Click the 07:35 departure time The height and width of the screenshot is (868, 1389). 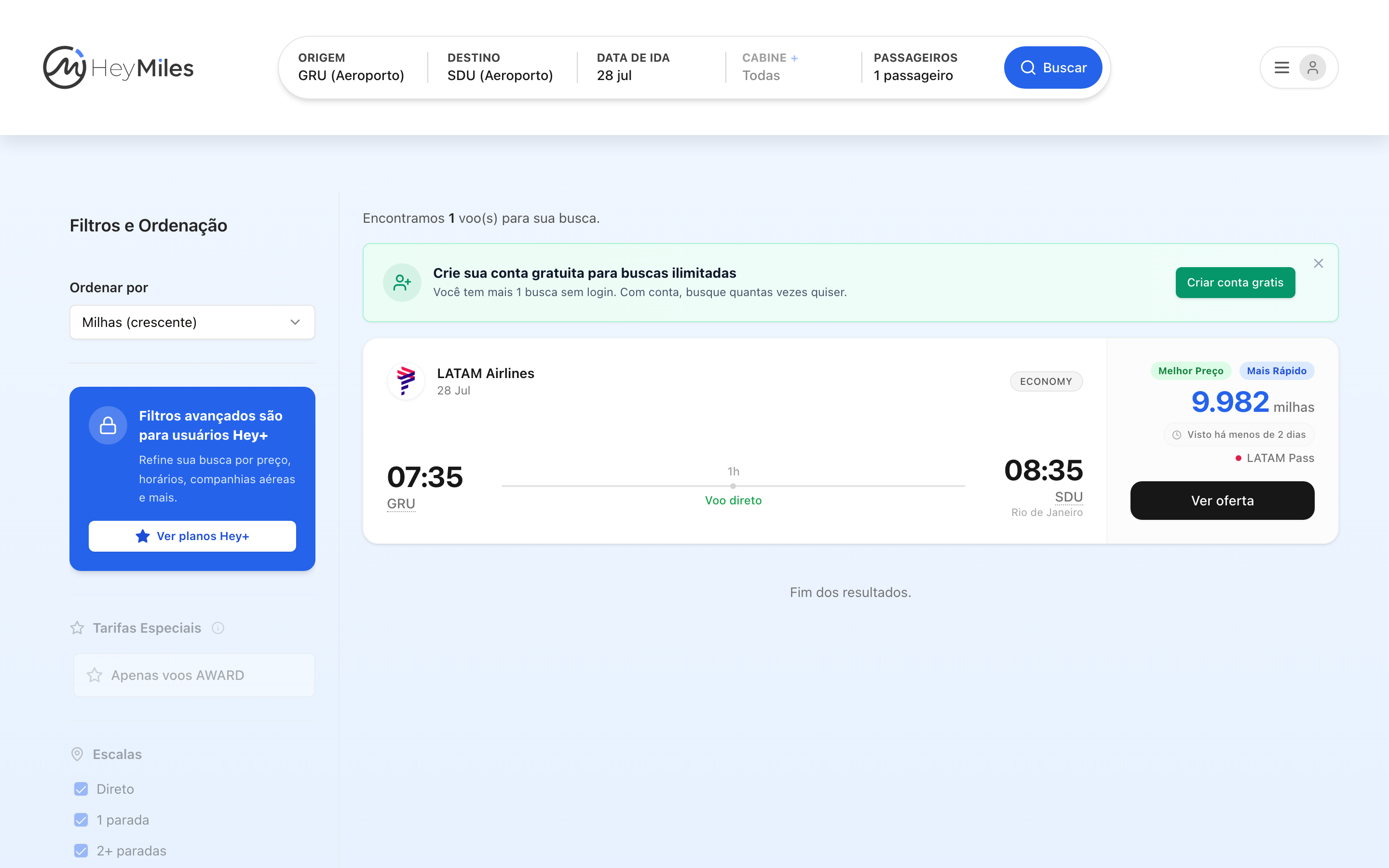point(425,477)
